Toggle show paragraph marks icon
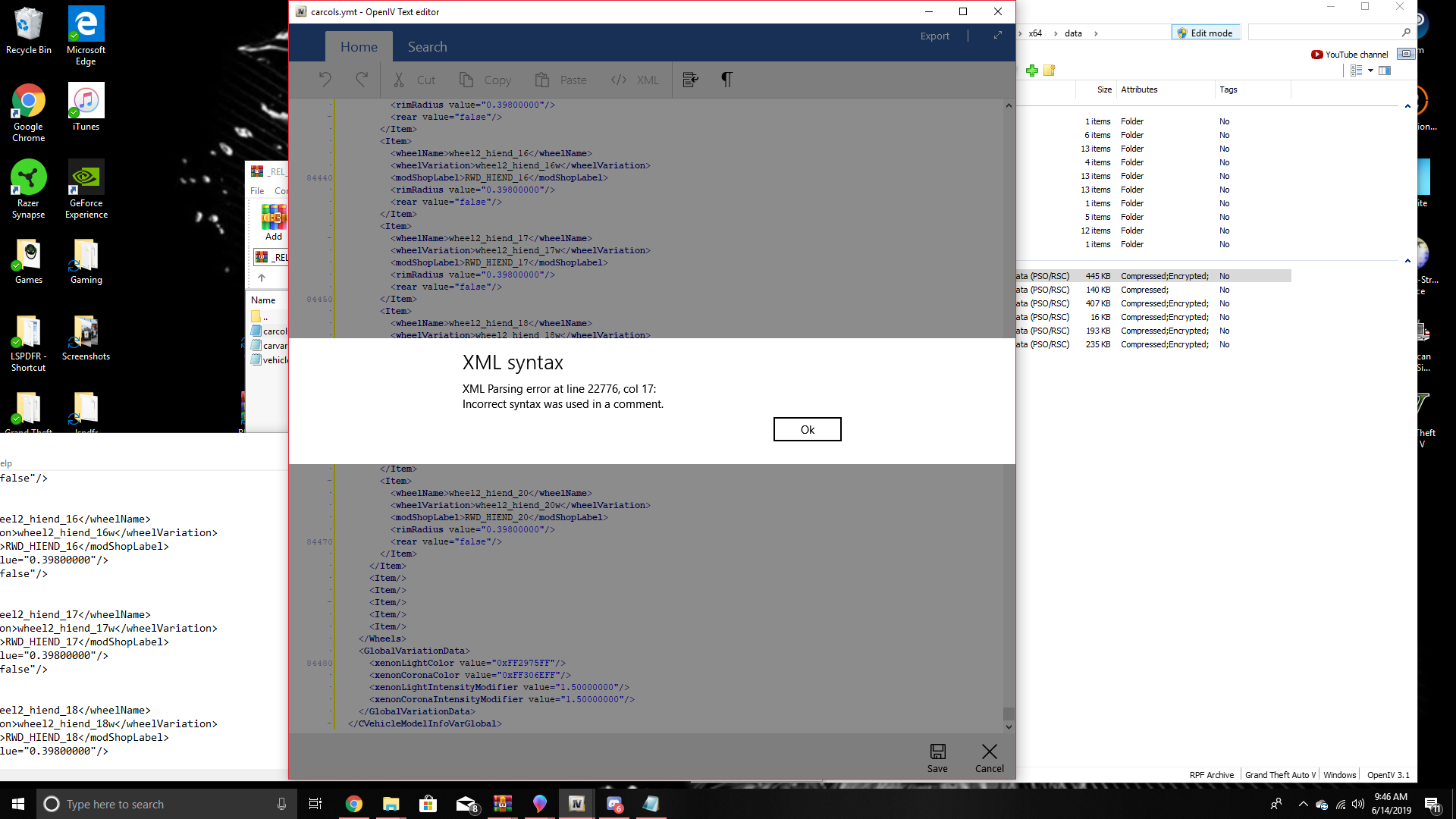The image size is (1456, 819). click(x=726, y=80)
